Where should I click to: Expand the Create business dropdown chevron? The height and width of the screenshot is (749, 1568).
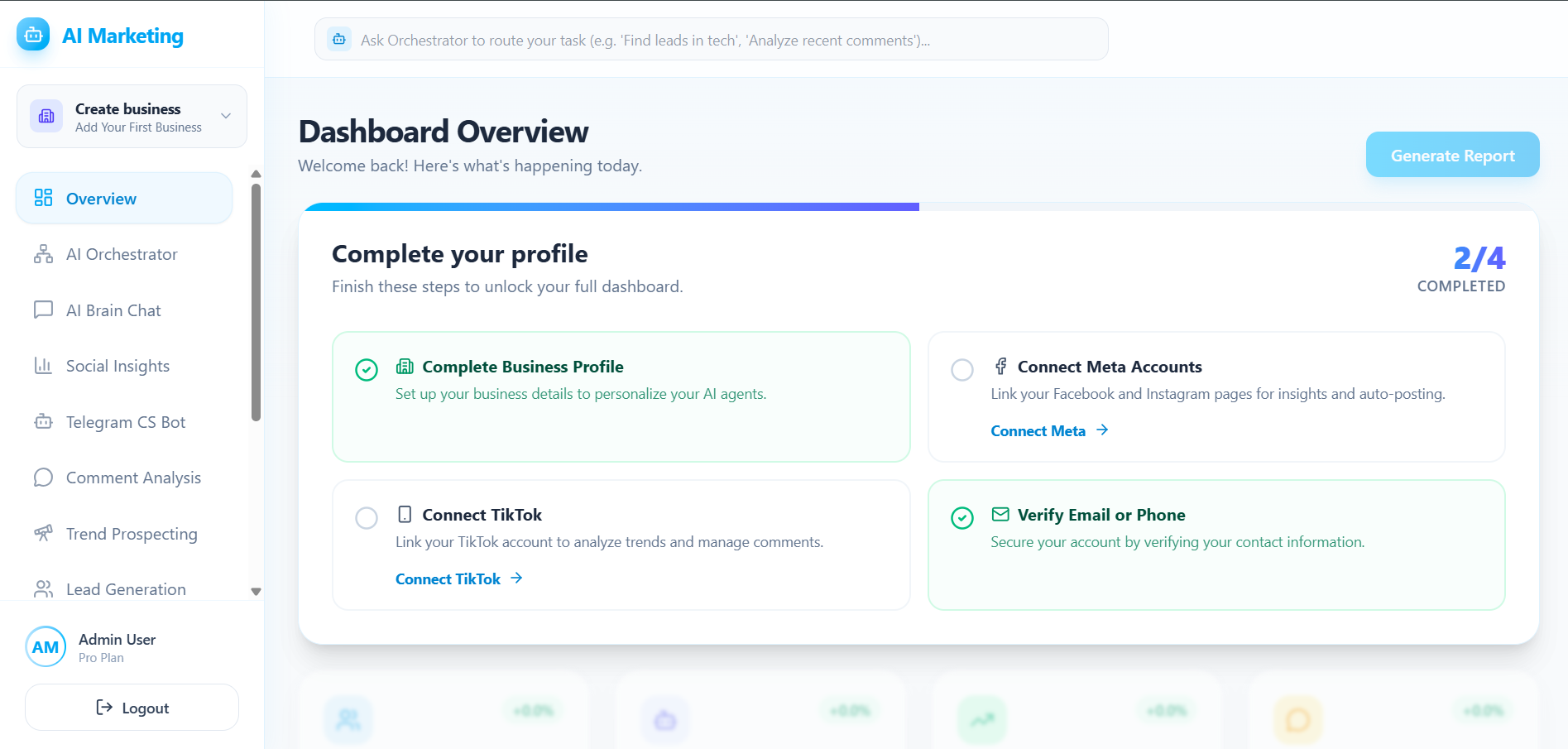pyautogui.click(x=226, y=116)
